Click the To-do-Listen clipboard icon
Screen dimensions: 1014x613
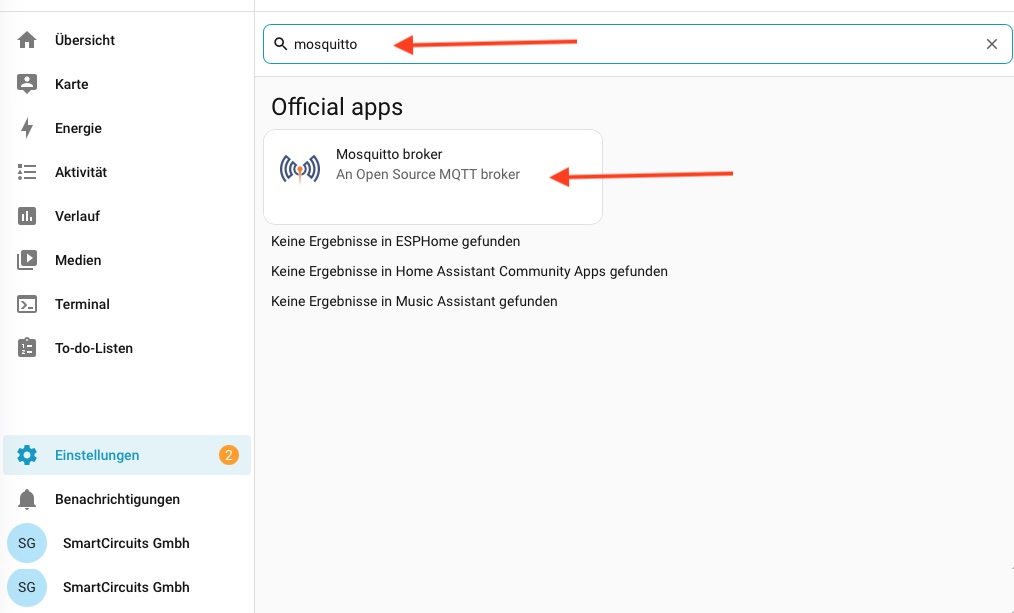pos(27,348)
